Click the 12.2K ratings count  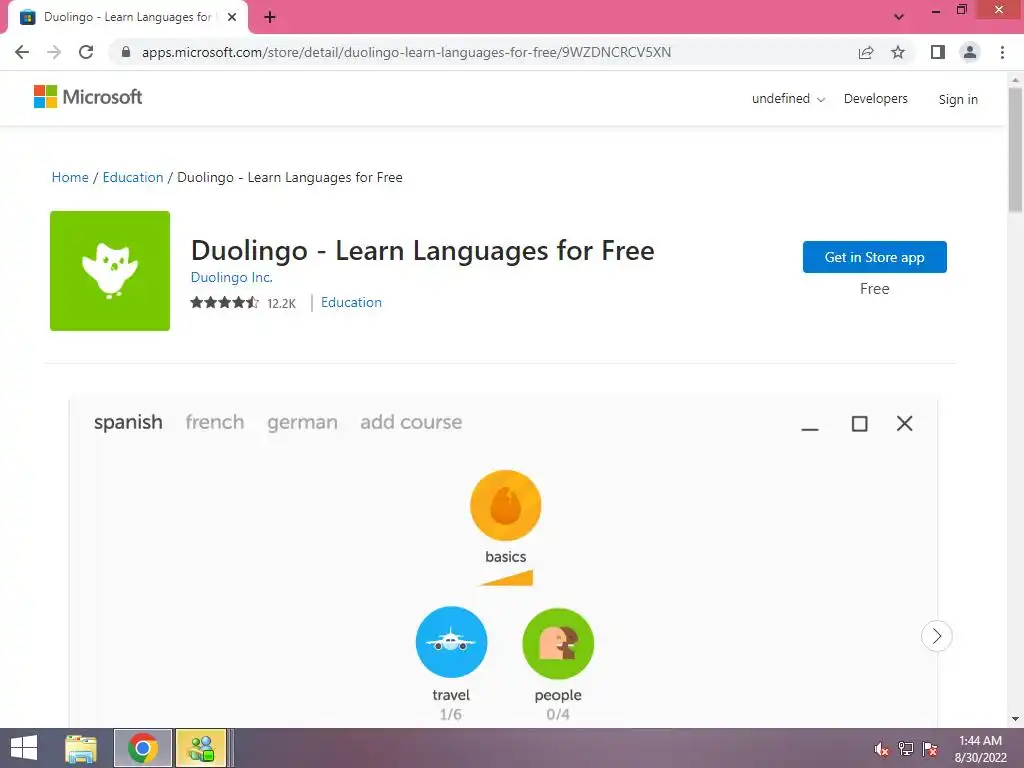[281, 303]
